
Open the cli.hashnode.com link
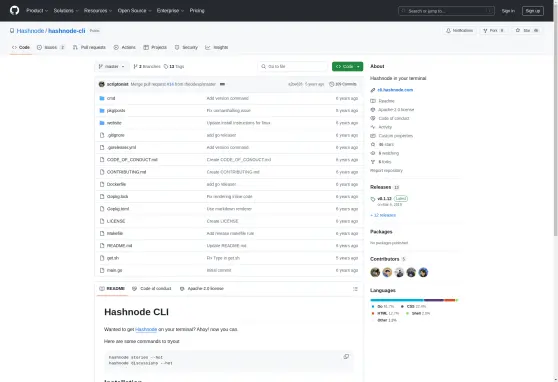coord(395,90)
